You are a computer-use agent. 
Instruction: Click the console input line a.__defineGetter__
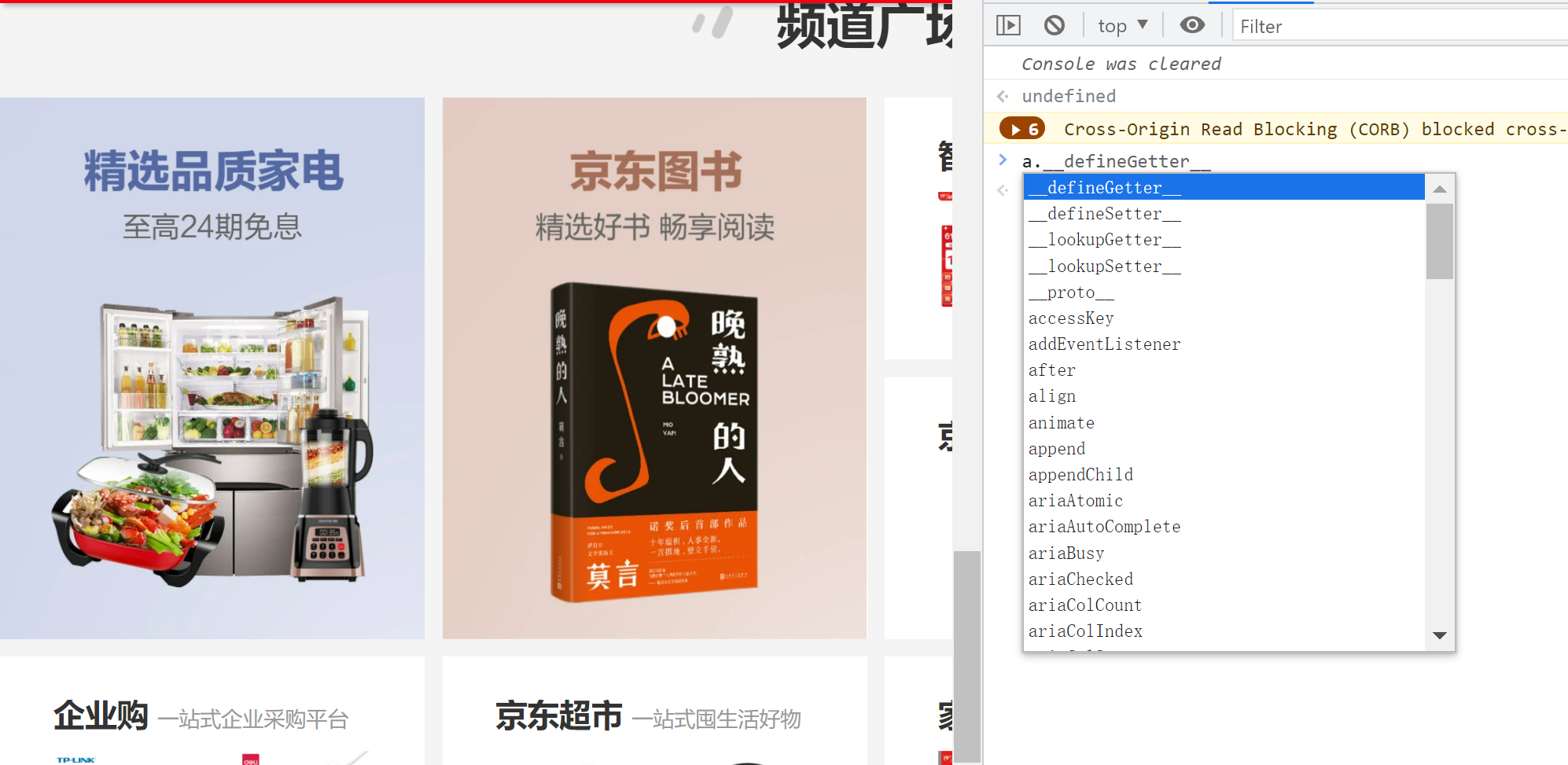coord(1116,161)
